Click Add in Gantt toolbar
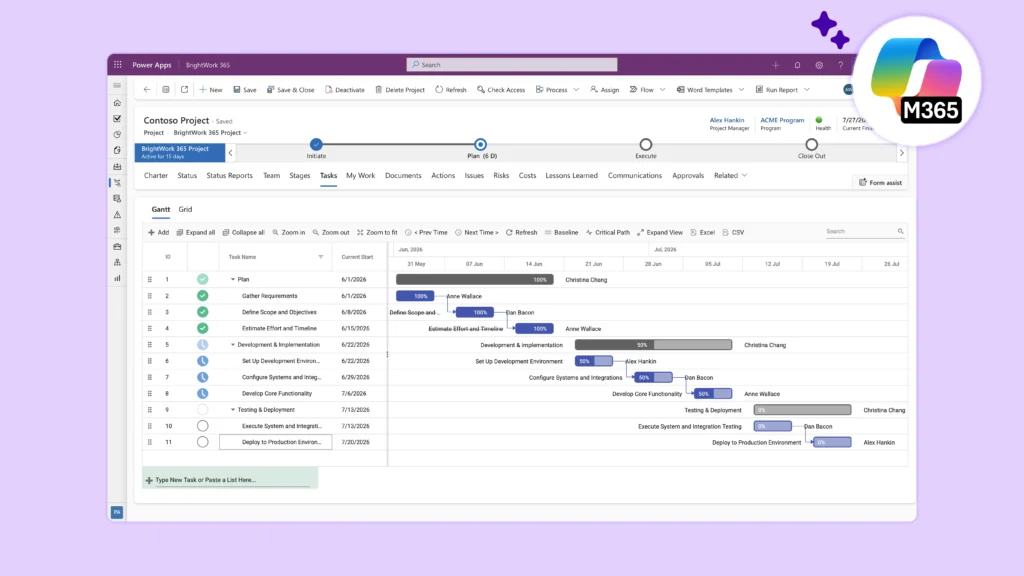1024x576 pixels. [159, 232]
